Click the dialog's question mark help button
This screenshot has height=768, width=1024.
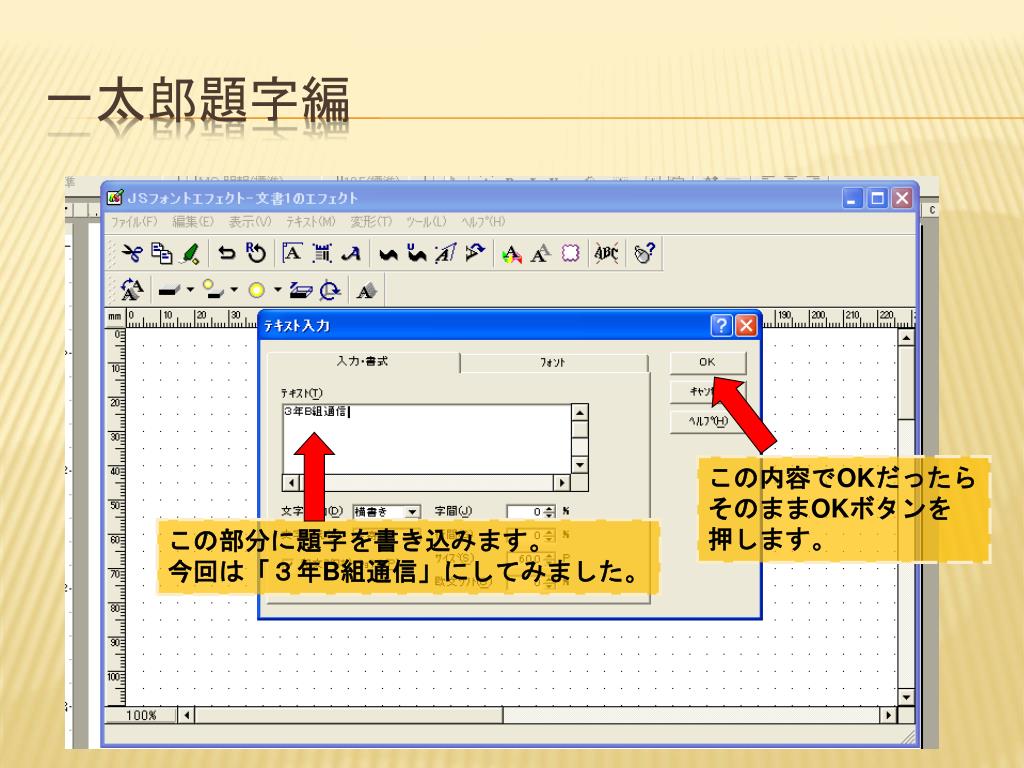[721, 325]
